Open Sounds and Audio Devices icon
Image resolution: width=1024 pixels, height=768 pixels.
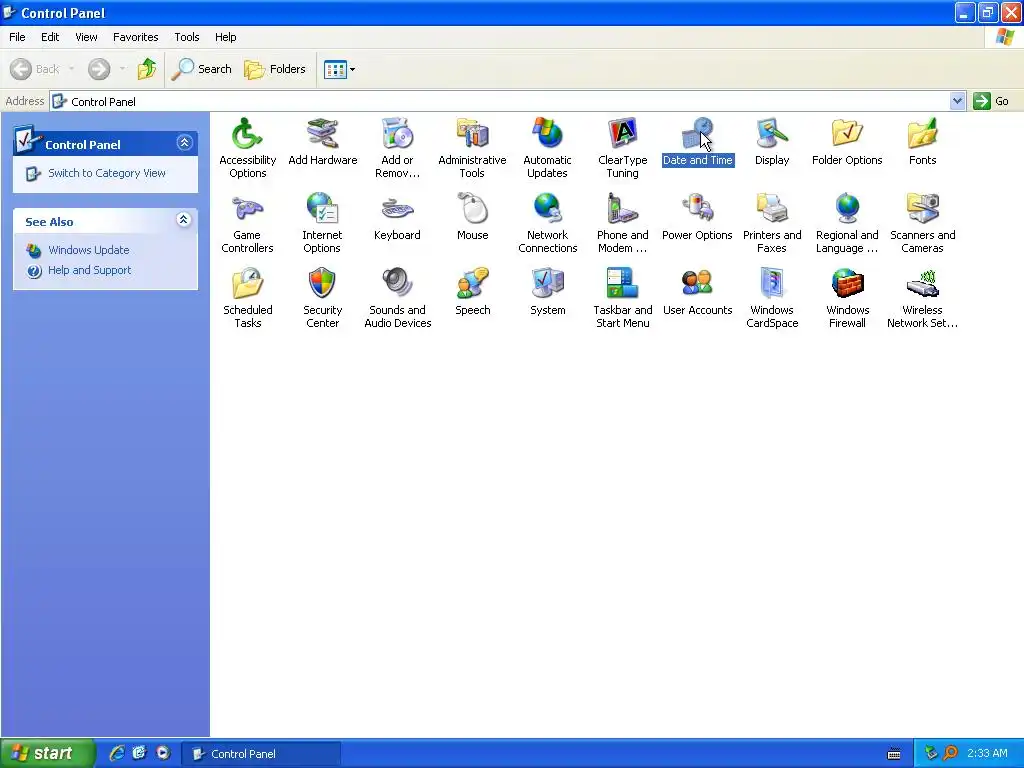[397, 284]
